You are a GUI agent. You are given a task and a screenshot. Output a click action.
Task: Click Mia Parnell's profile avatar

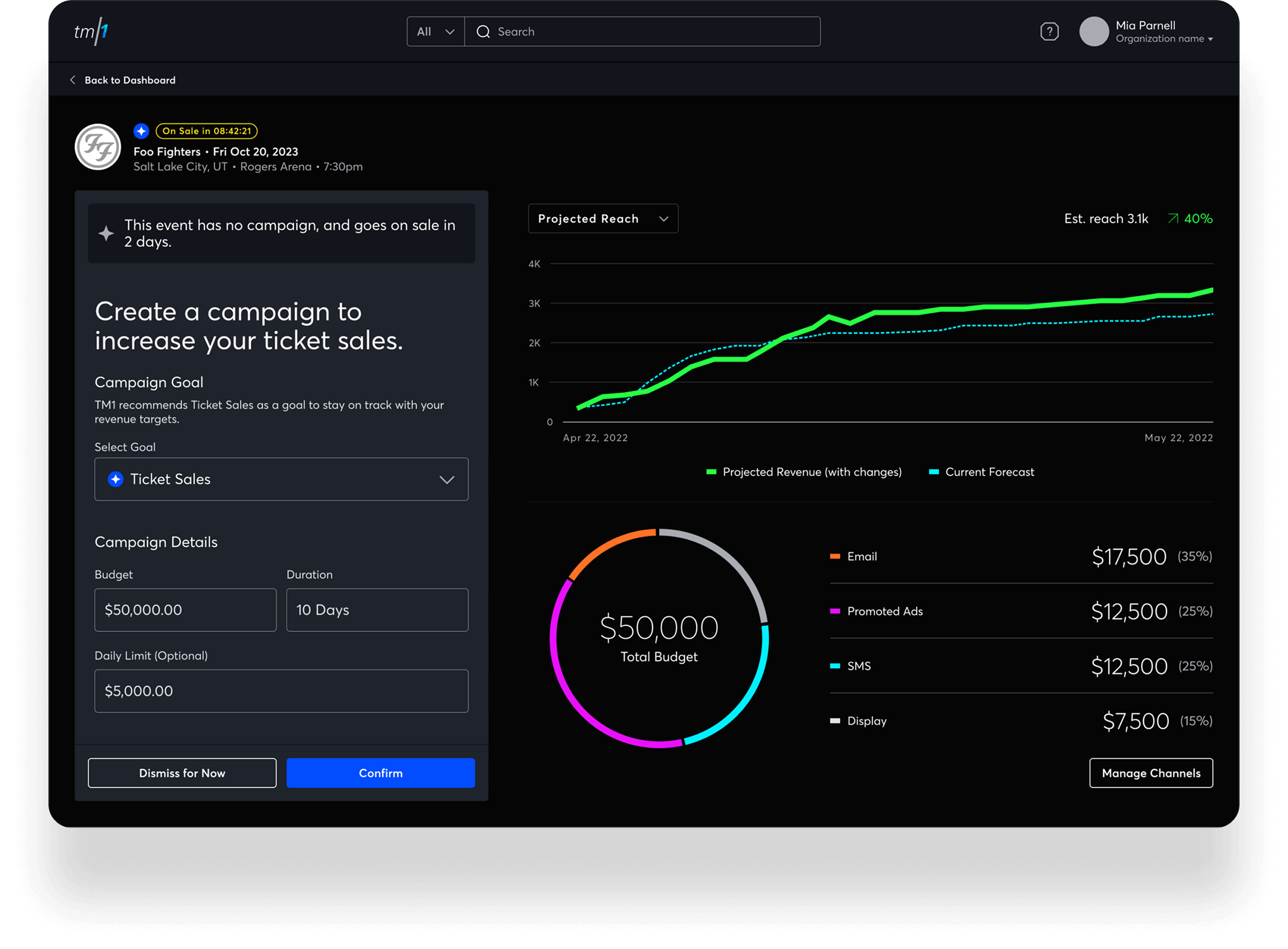pyautogui.click(x=1093, y=31)
